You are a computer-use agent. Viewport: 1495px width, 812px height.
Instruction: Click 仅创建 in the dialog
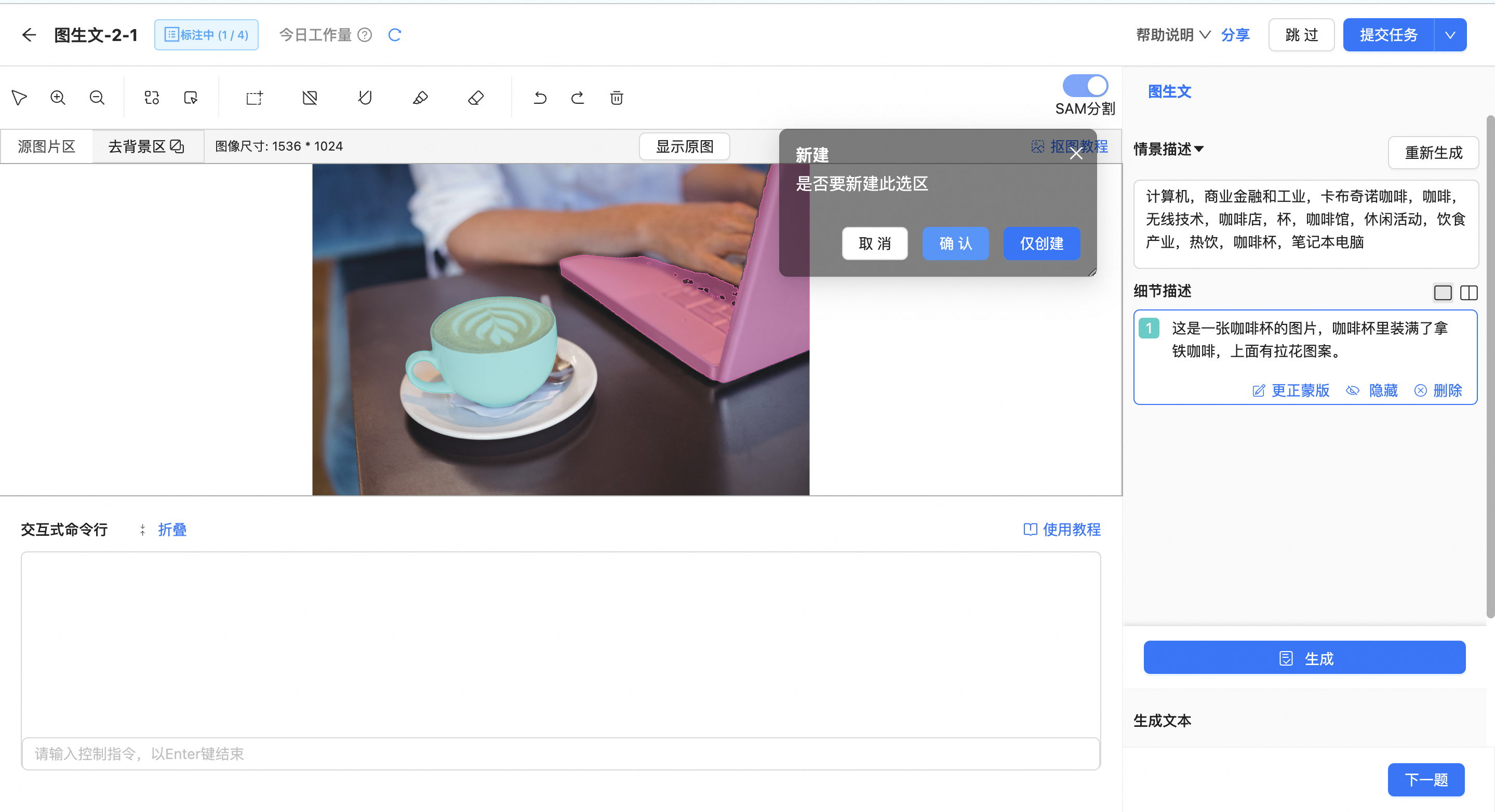(1042, 243)
